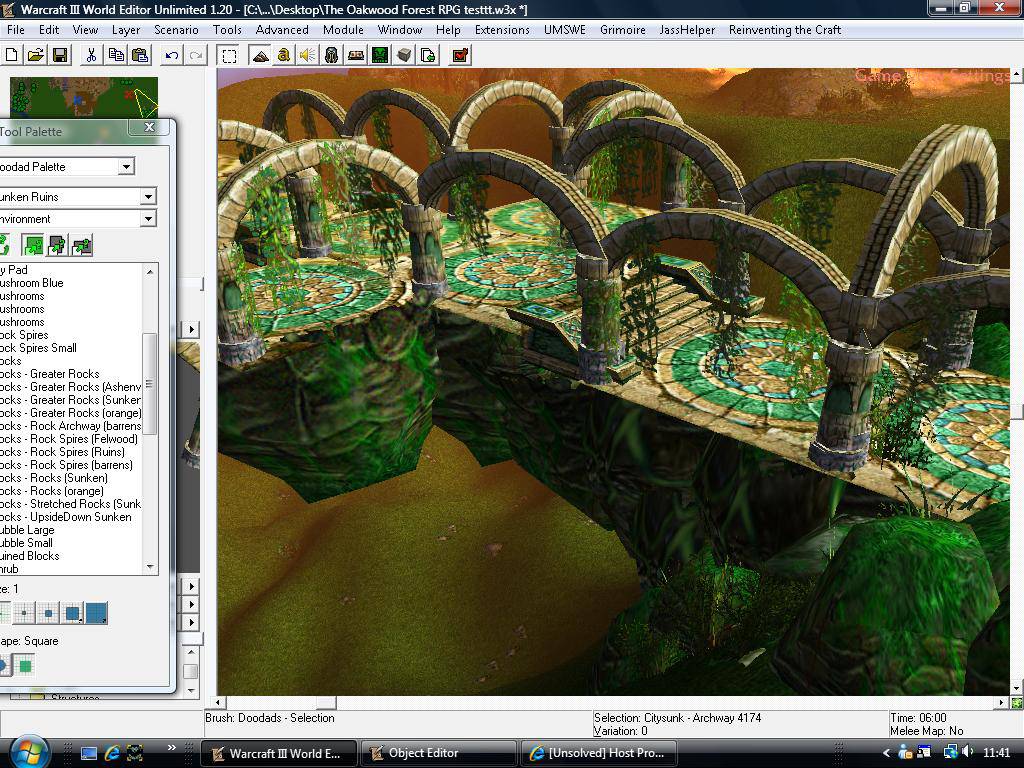Image resolution: width=1024 pixels, height=768 pixels.
Task: Open a map with the folder icon
Action: pos(35,56)
